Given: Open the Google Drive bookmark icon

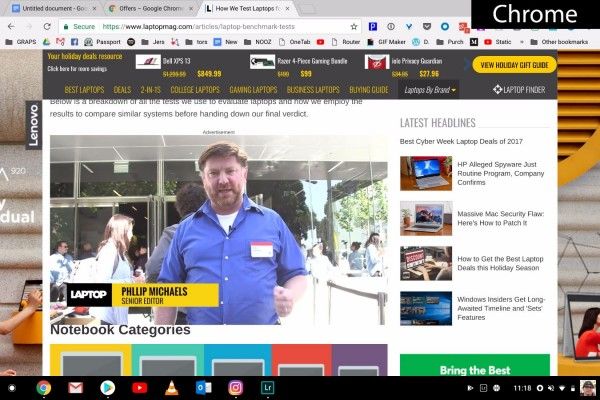Looking at the screenshot, I should click(46, 42).
